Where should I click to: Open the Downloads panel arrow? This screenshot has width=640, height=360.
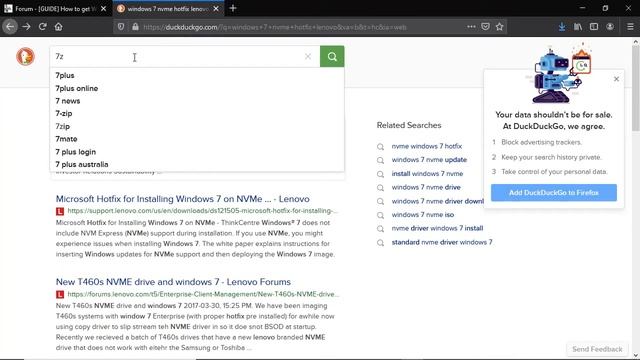coord(562,27)
